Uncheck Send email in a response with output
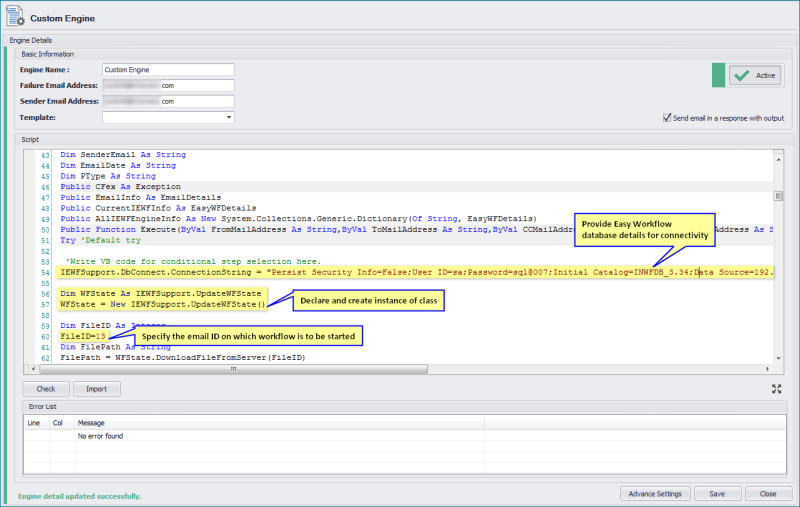The width and height of the screenshot is (800, 507). [x=667, y=117]
